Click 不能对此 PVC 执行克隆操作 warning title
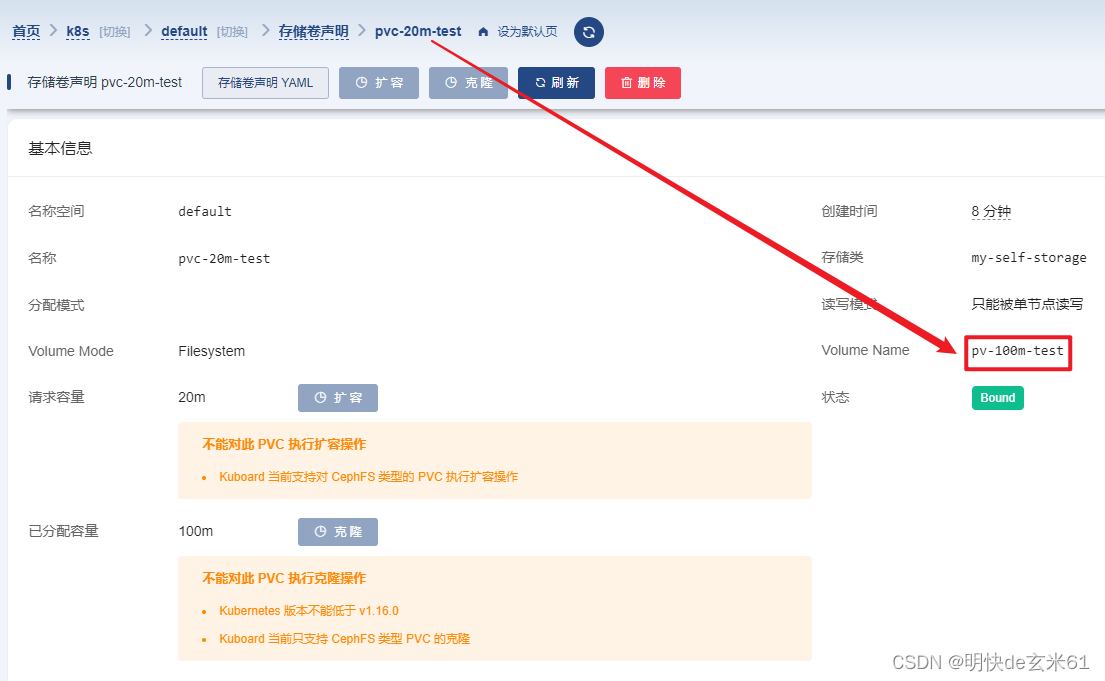Image resolution: width=1105 pixels, height=681 pixels. point(284,578)
